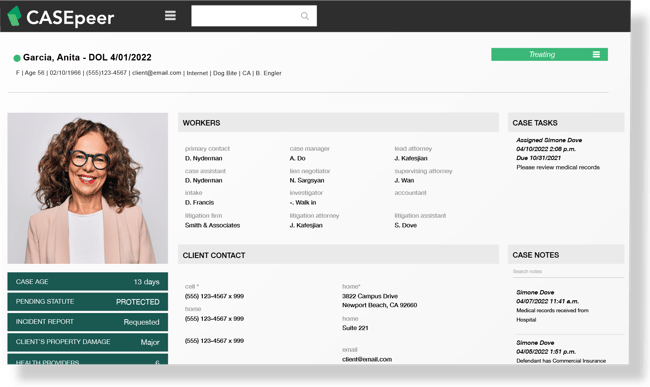Image resolution: width=650 pixels, height=387 pixels.
Task: Click the client@email.com in header details
Action: coord(157,73)
